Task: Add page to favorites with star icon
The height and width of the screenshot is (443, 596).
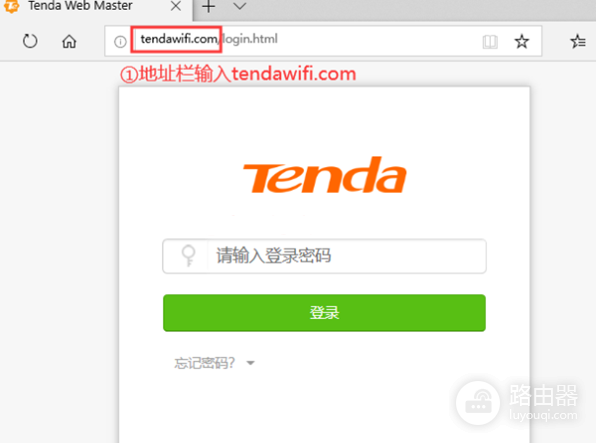Action: click(522, 41)
